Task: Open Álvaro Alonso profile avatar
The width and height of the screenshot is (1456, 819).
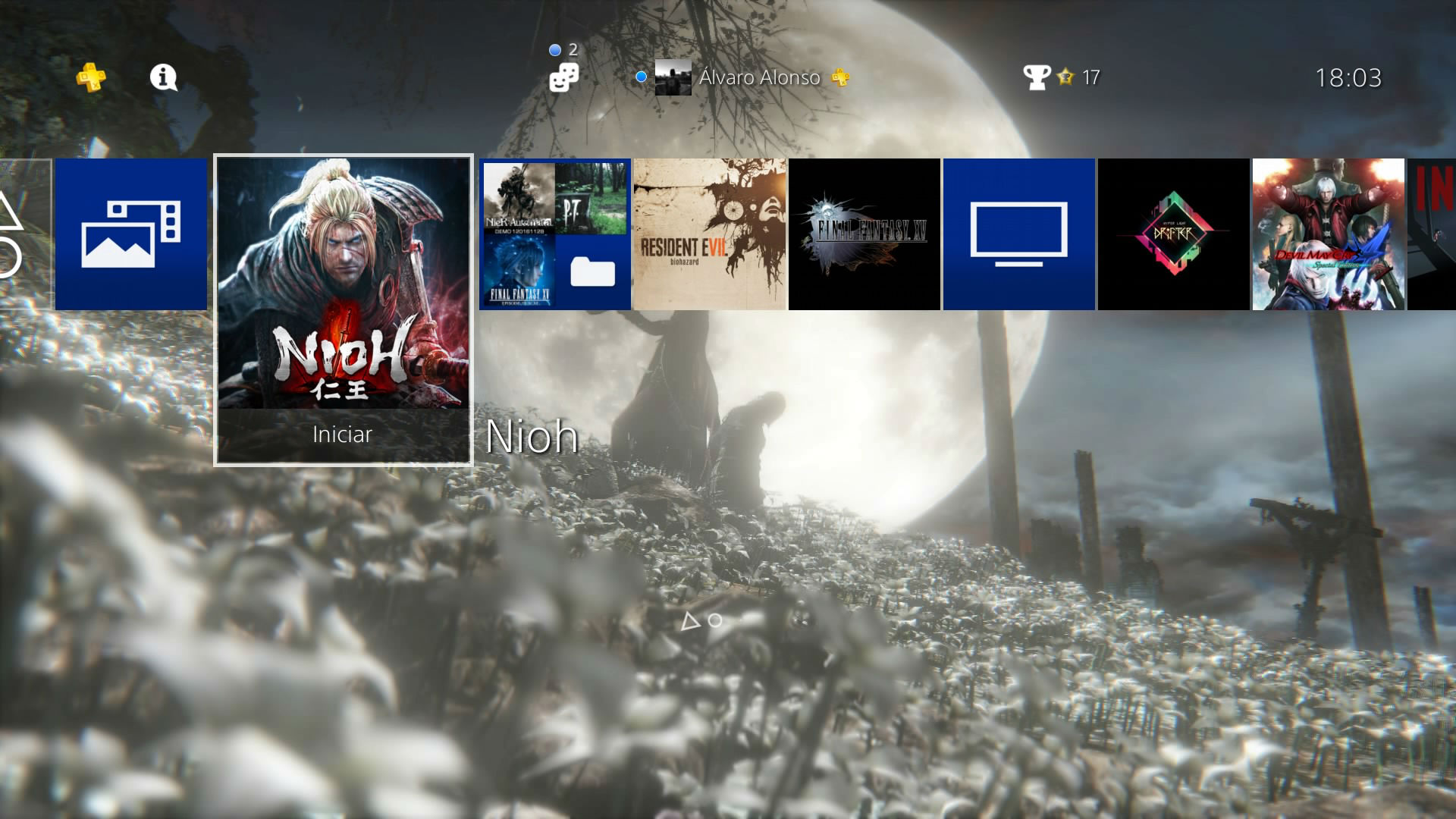Action: (x=673, y=77)
